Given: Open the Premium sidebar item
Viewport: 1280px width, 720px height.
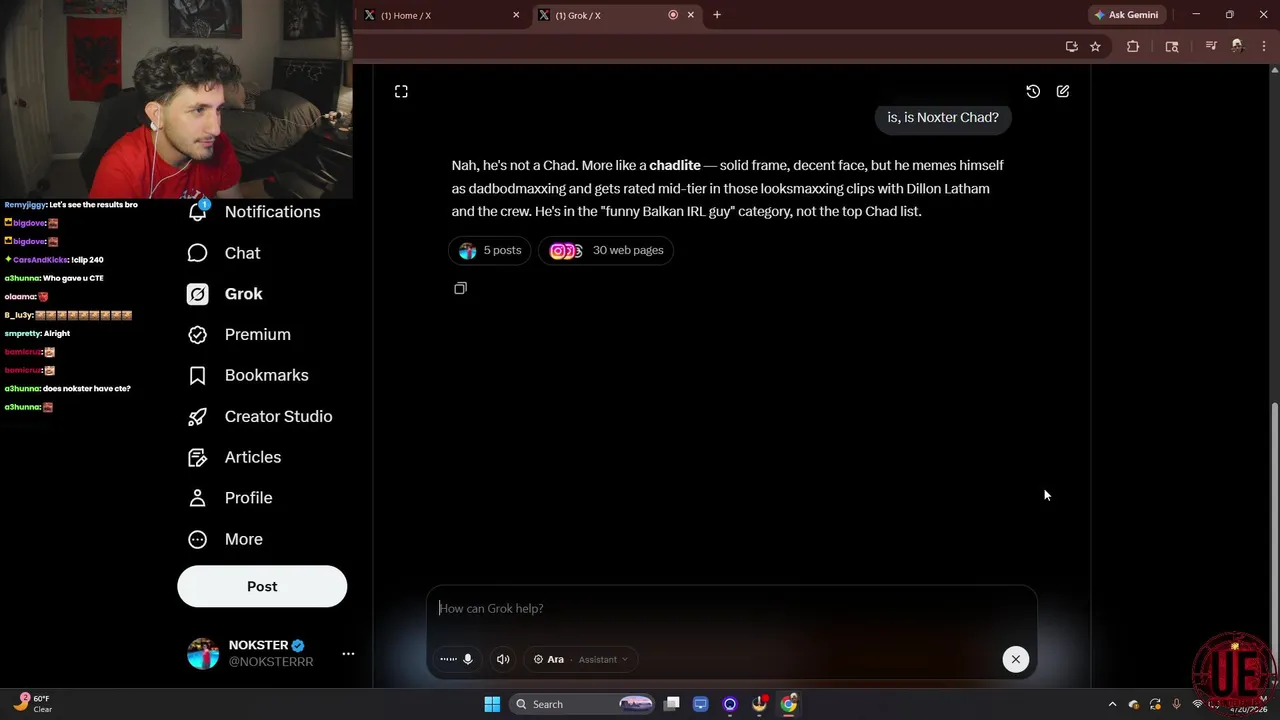Looking at the screenshot, I should coord(239,335).
